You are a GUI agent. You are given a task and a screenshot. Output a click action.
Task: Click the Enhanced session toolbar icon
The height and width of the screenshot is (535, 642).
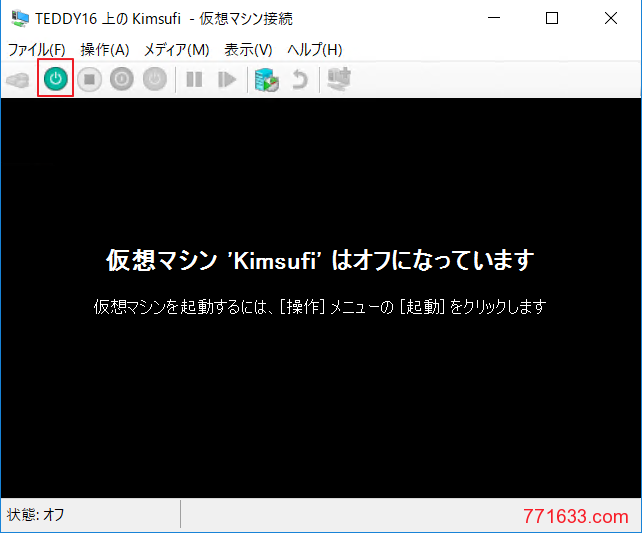pyautogui.click(x=339, y=79)
